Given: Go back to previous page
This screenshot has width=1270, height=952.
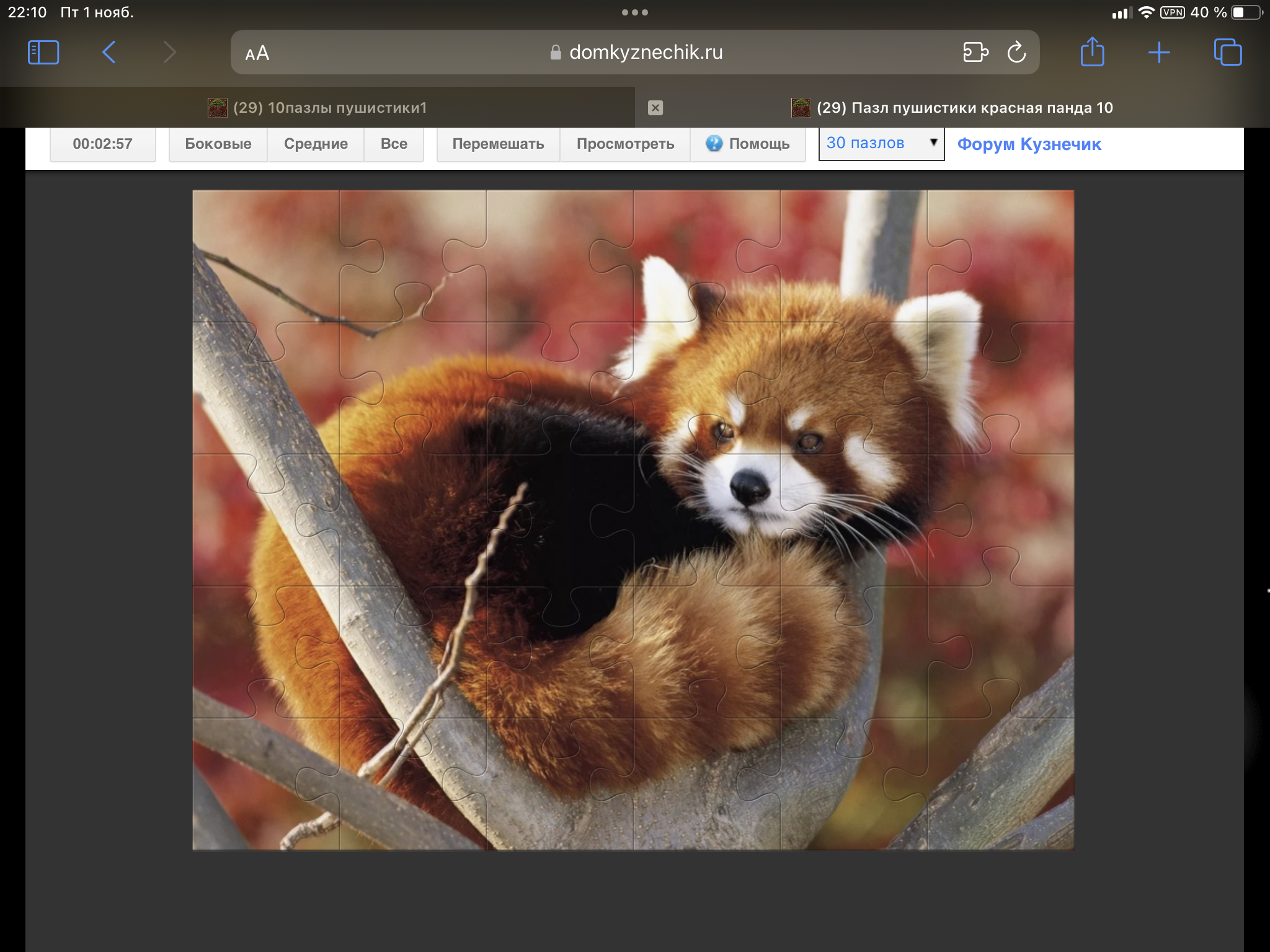Looking at the screenshot, I should (109, 52).
